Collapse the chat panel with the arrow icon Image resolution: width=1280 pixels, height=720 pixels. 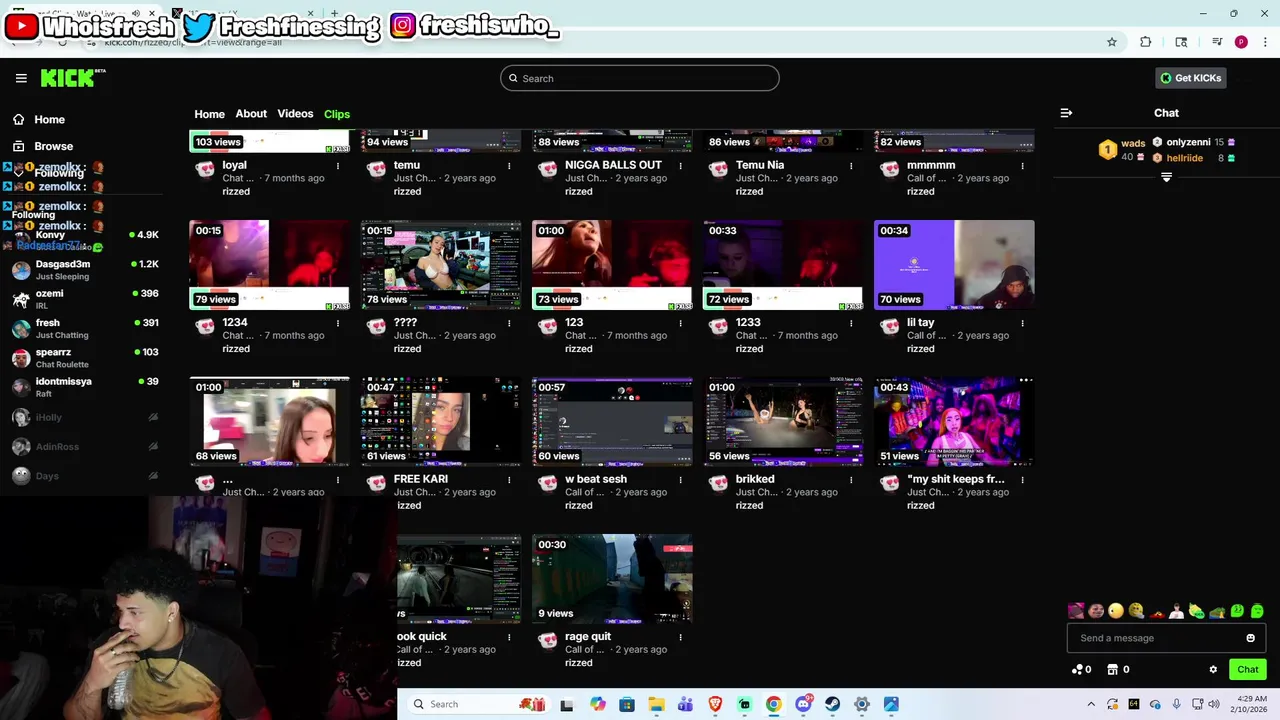tap(1066, 113)
